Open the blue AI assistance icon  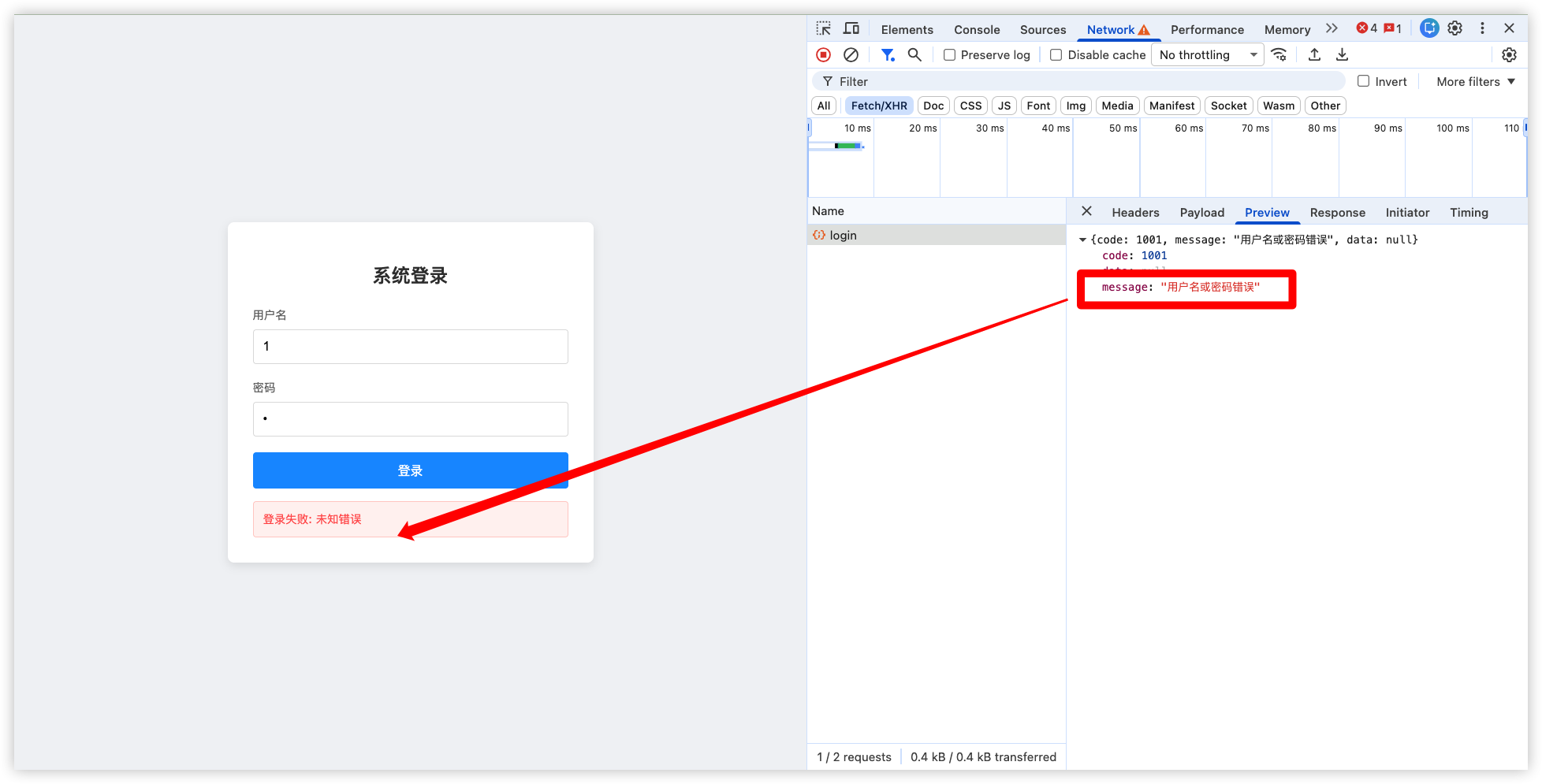click(1429, 28)
